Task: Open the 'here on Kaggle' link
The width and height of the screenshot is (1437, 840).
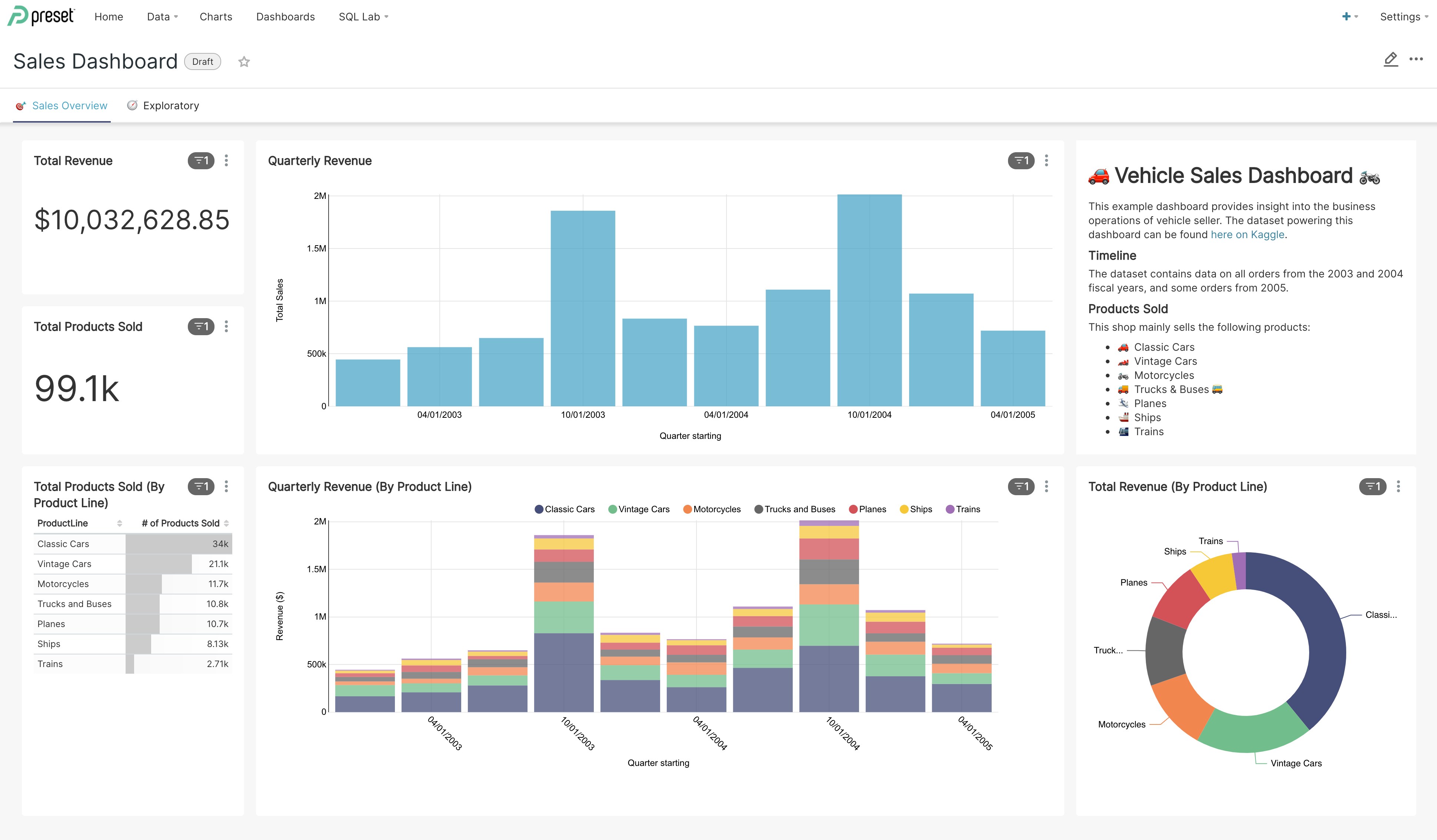Action: [x=1247, y=234]
